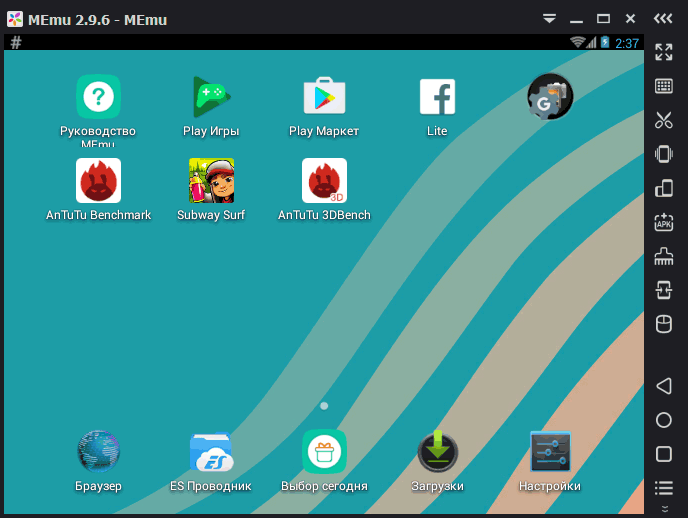Collapse the sidebar with triple chevron
688x518 pixels.
pos(663,19)
